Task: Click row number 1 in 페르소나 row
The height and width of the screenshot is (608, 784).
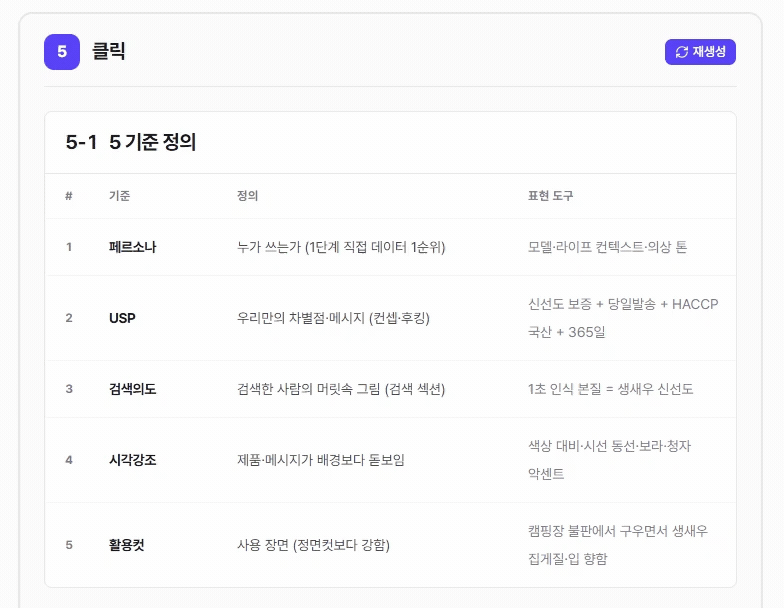Action: pos(69,247)
